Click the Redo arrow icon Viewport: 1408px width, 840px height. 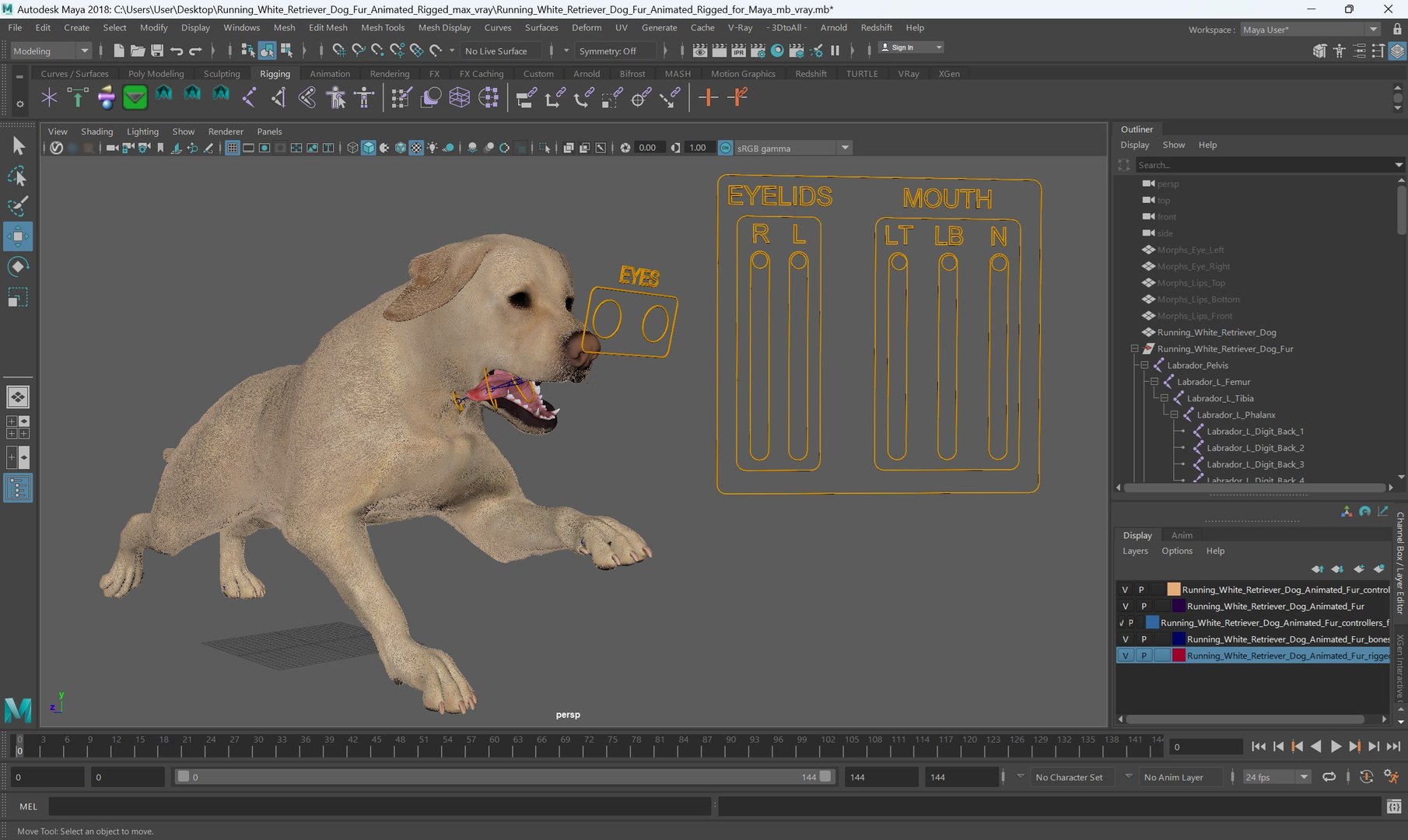pyautogui.click(x=195, y=51)
